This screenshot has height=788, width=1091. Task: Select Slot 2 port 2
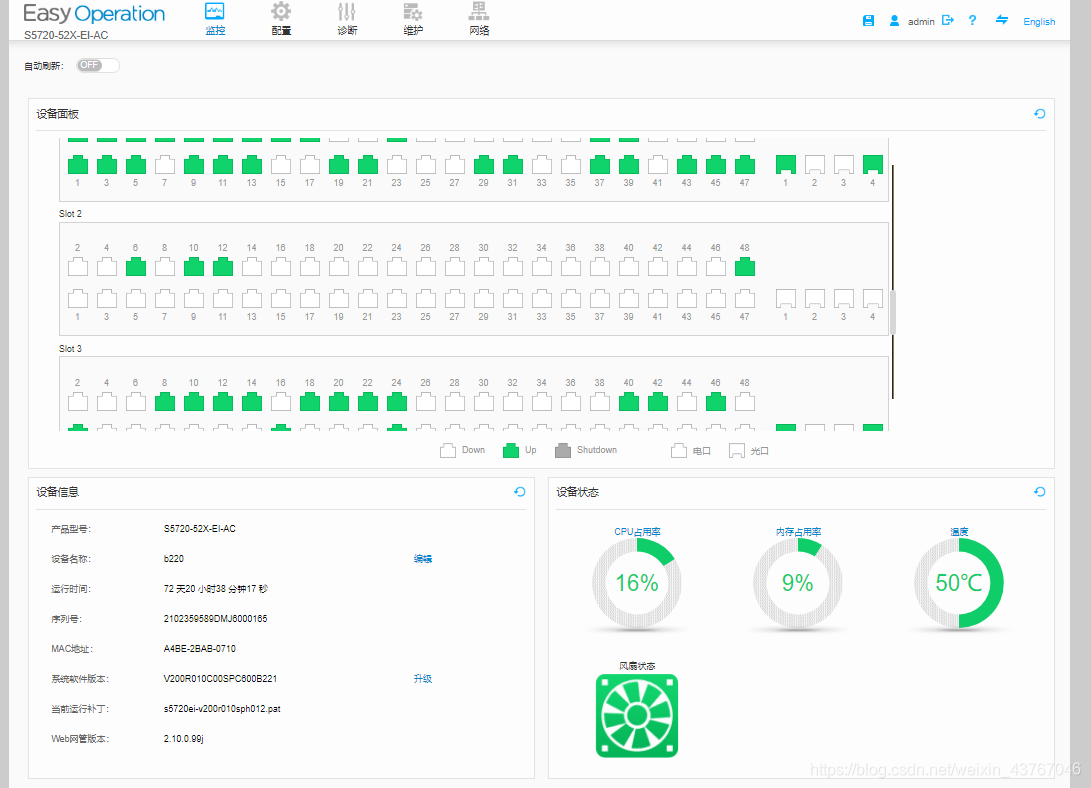tap(78, 266)
